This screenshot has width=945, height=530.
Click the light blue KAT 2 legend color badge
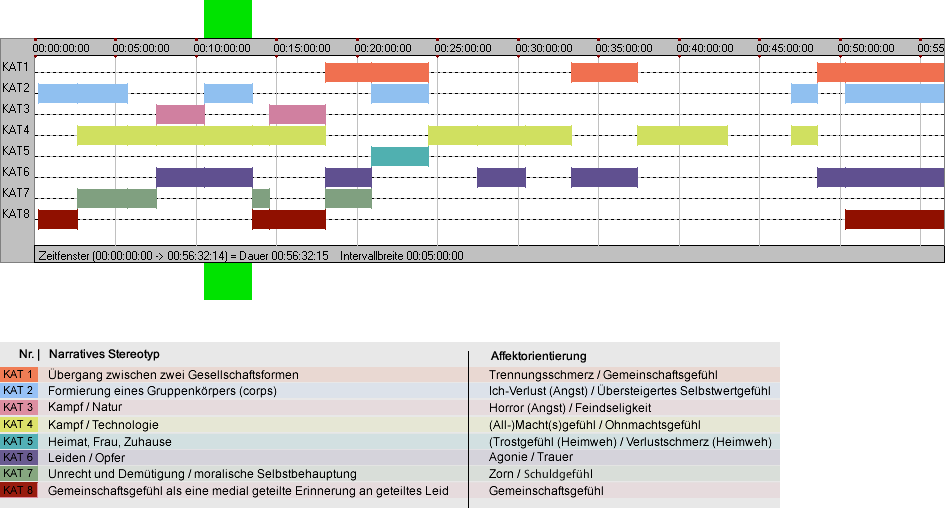(19, 391)
